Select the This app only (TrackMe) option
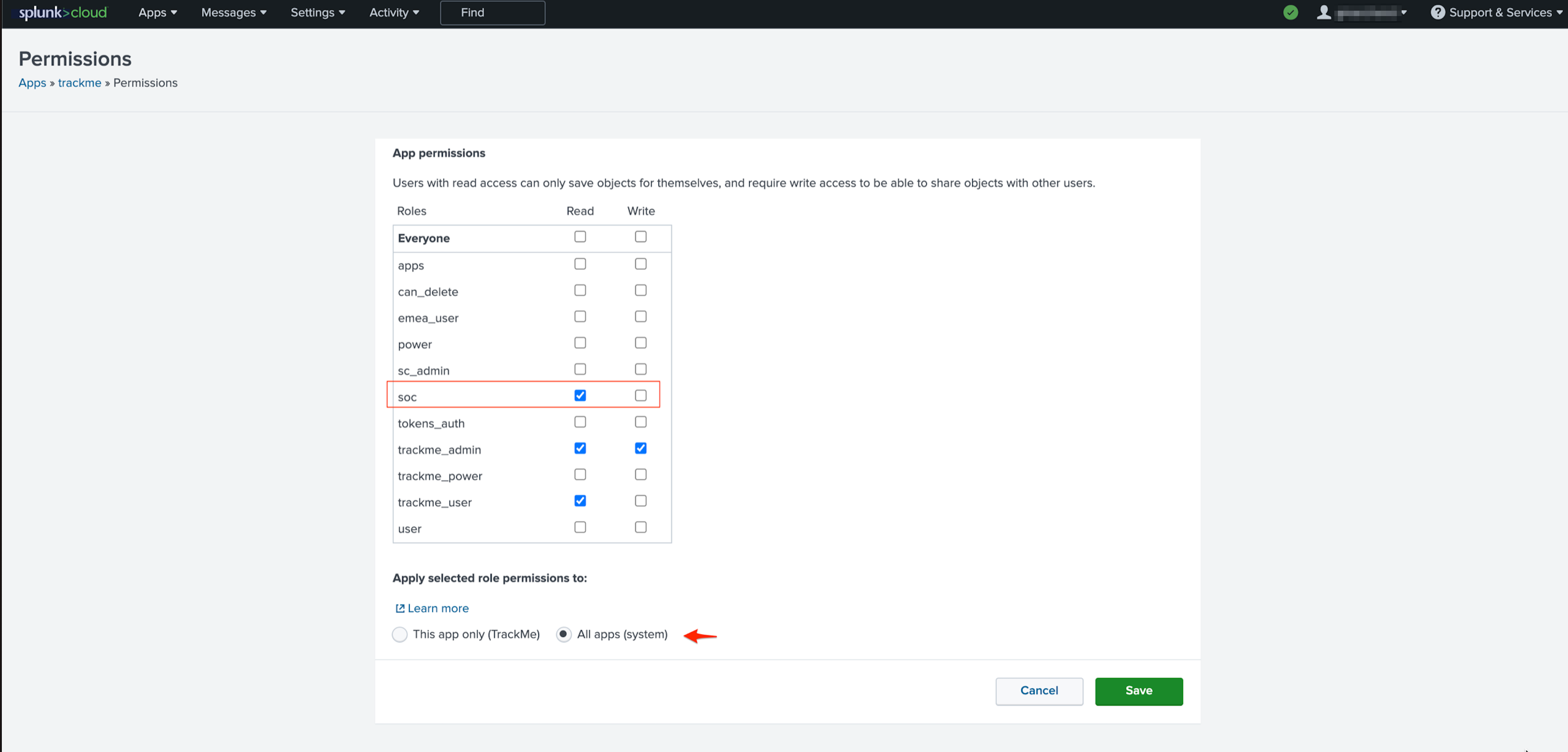 400,634
